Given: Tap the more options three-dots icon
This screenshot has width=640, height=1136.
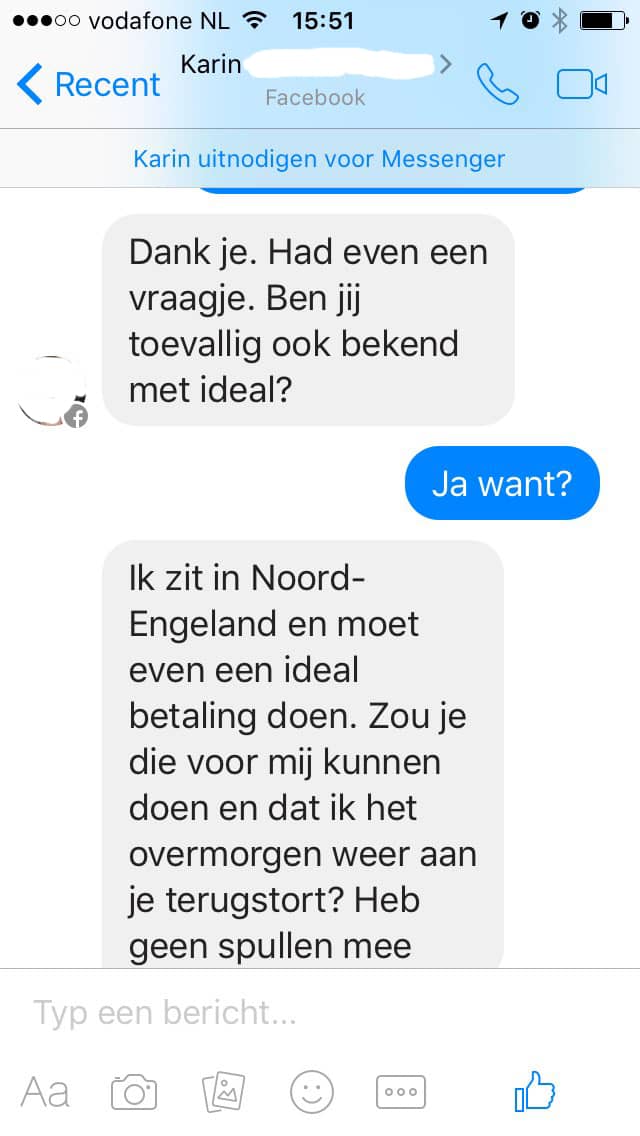Looking at the screenshot, I should [401, 1092].
